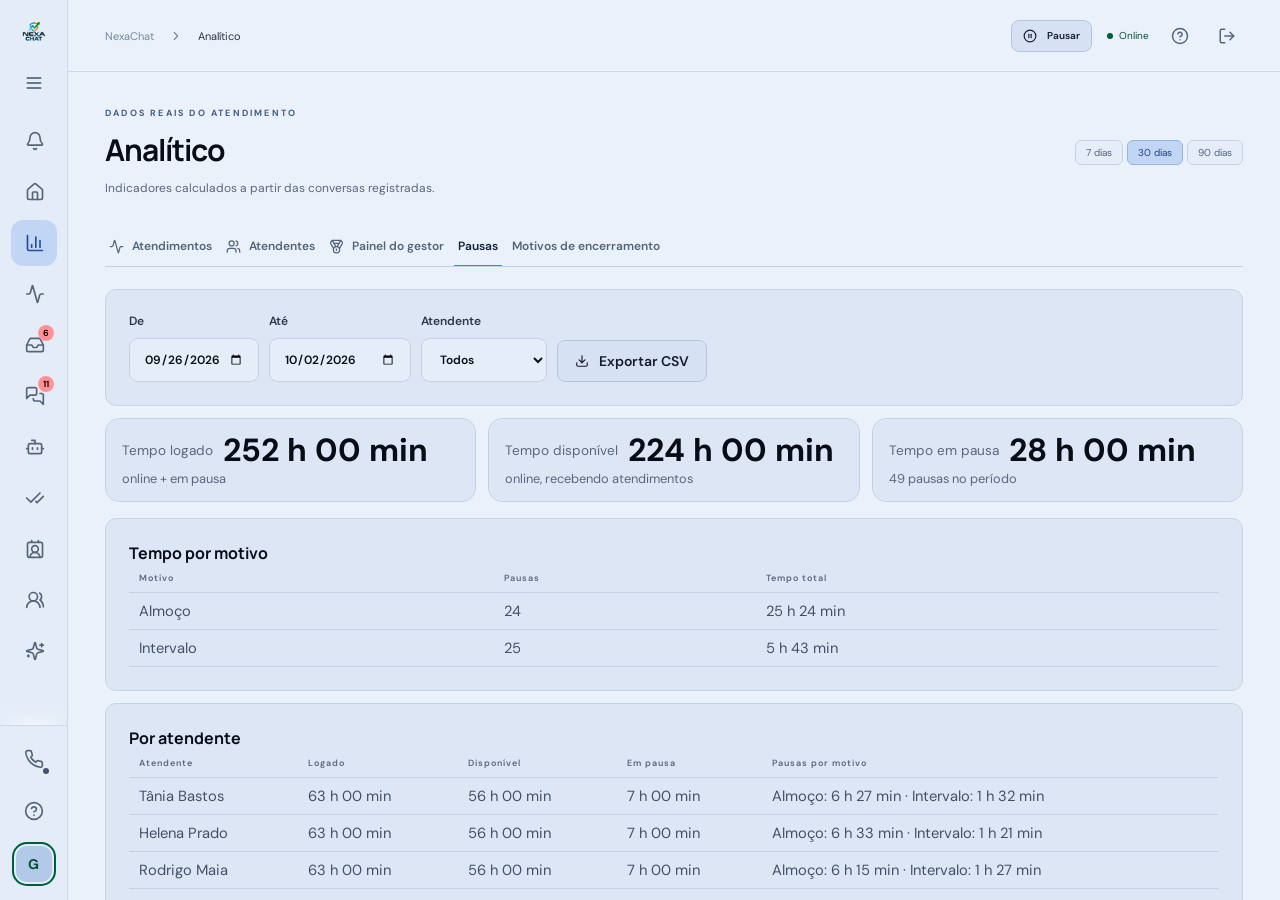Open the NexaChat logo home
Viewport: 1280px width, 900px height.
34,32
